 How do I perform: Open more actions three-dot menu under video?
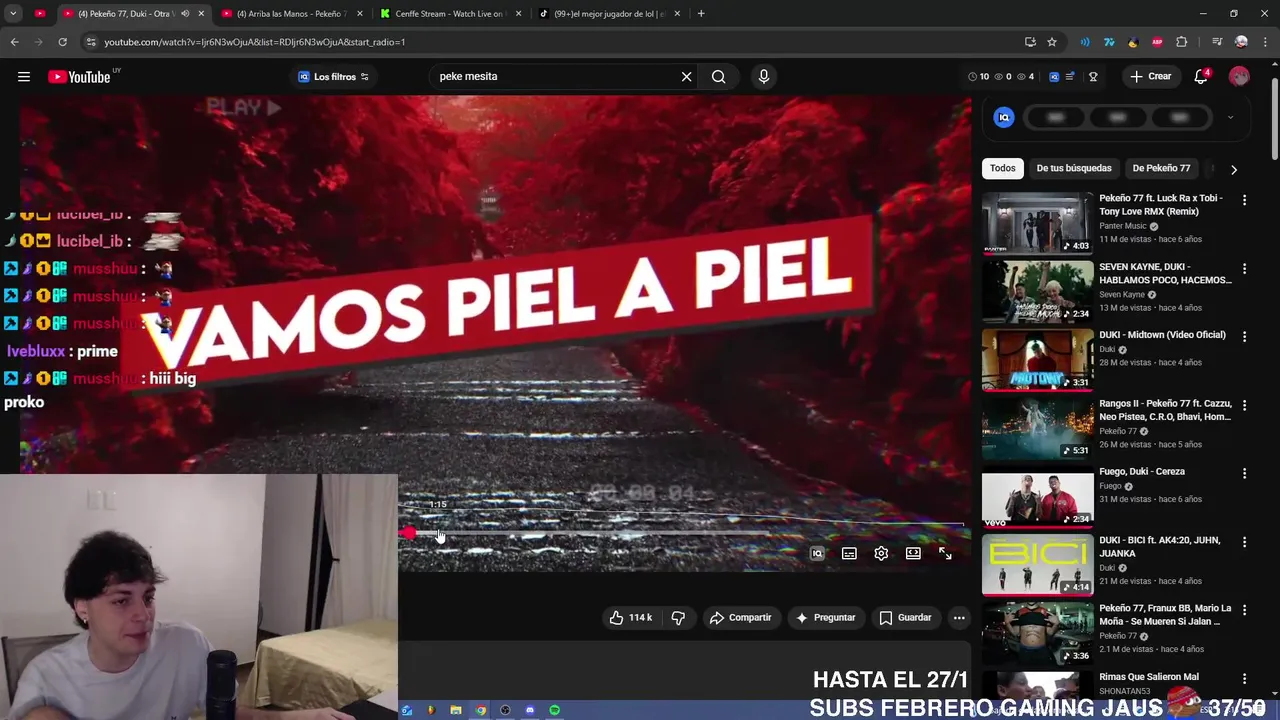(x=959, y=618)
